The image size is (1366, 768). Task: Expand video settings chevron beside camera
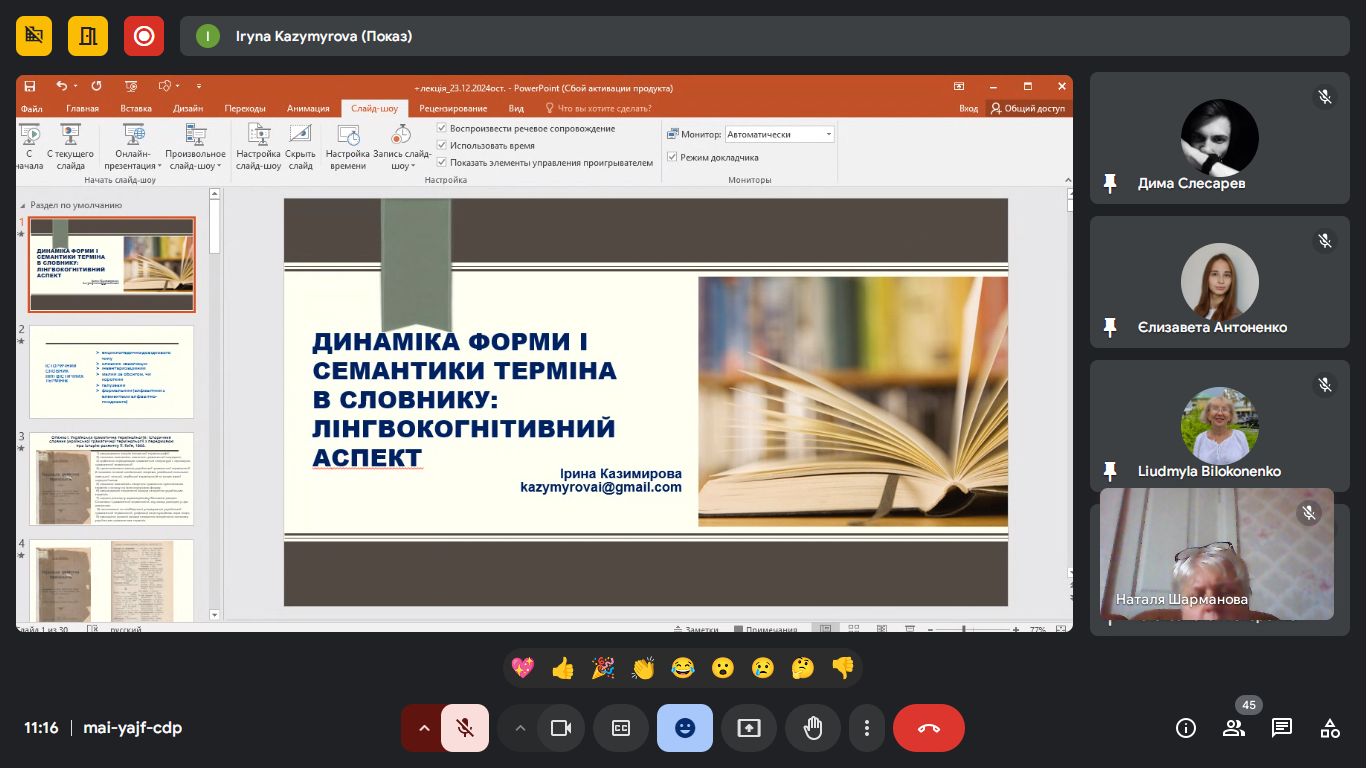click(520, 728)
